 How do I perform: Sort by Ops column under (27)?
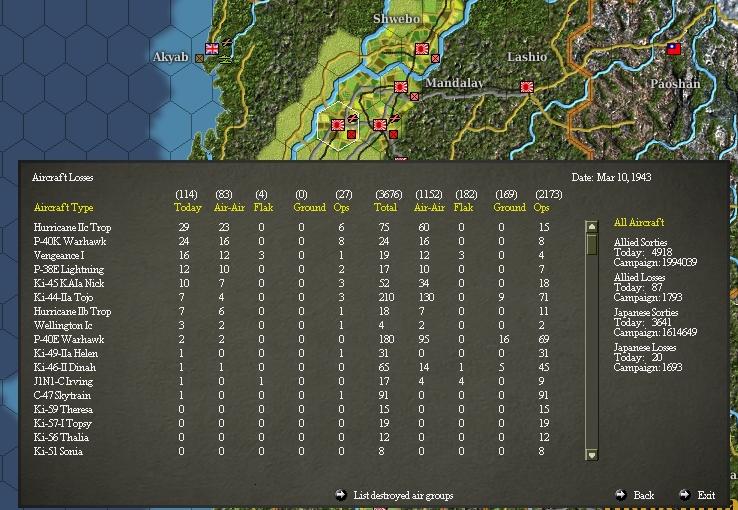point(342,207)
